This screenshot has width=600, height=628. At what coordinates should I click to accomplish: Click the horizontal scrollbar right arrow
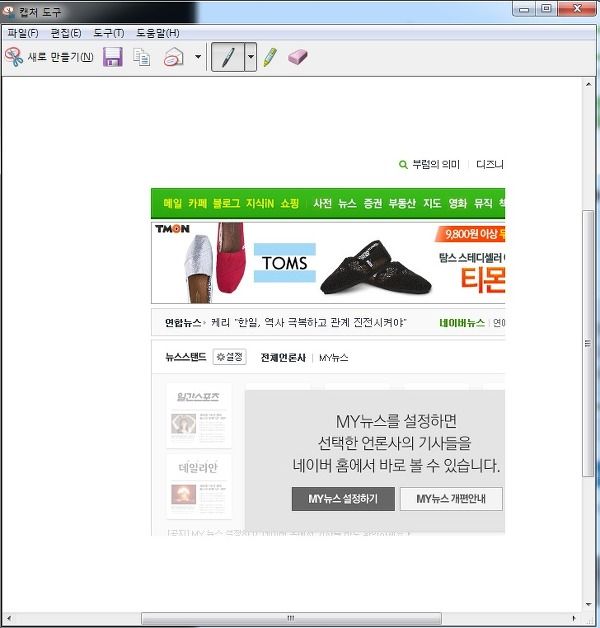pos(574,618)
